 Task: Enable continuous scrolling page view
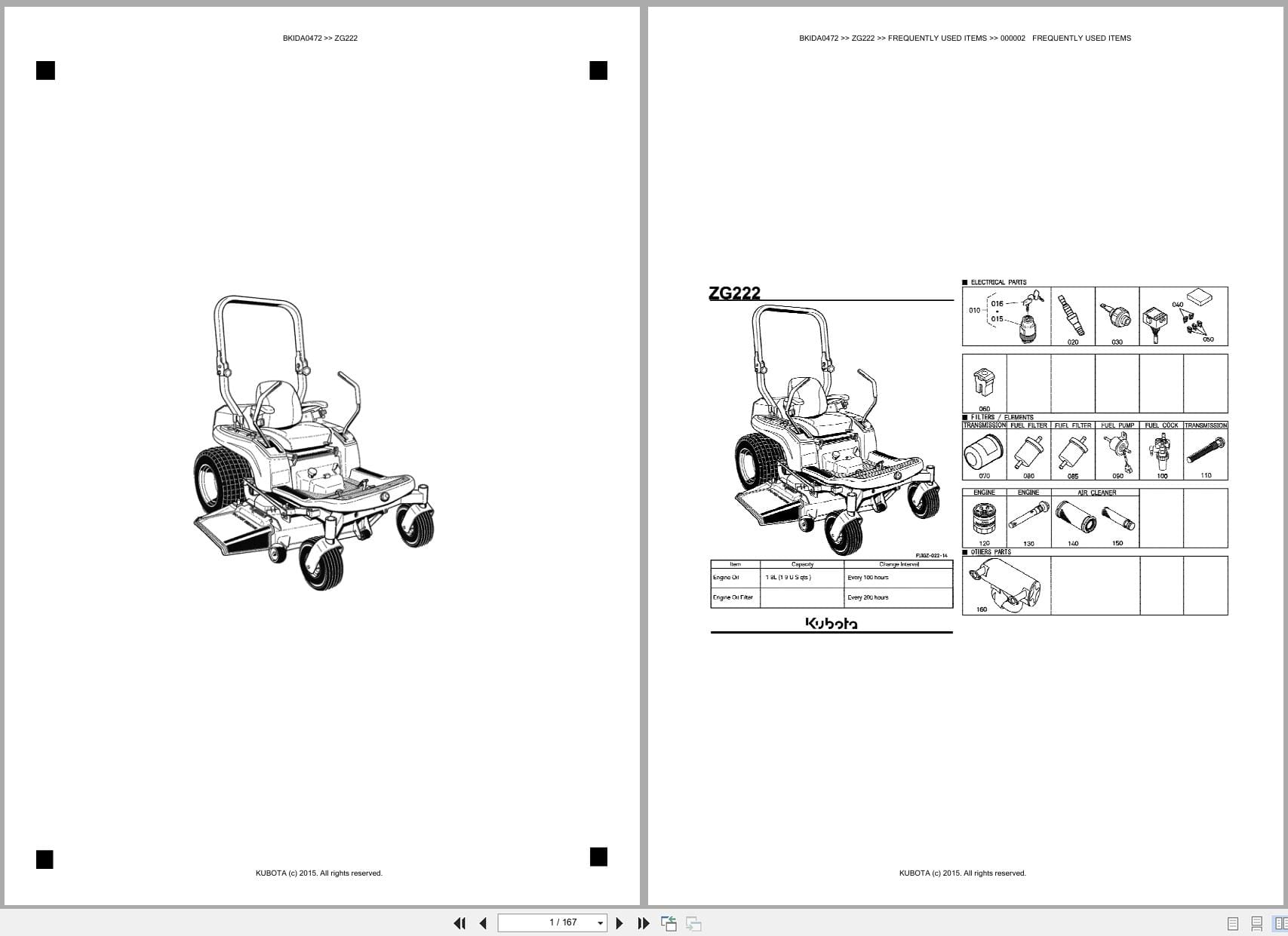pyautogui.click(x=1256, y=923)
